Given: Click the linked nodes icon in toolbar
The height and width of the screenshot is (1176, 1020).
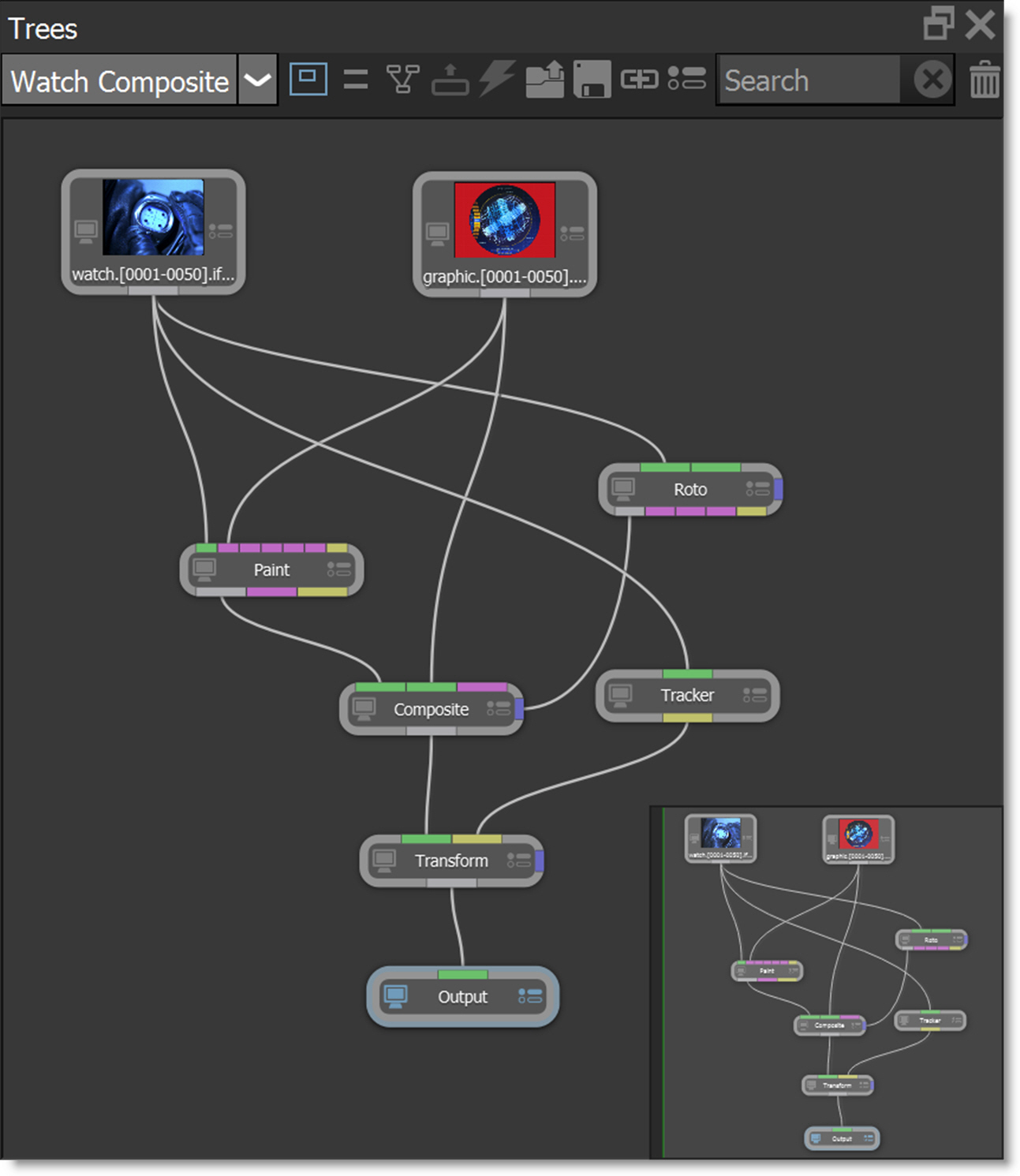Looking at the screenshot, I should click(639, 80).
